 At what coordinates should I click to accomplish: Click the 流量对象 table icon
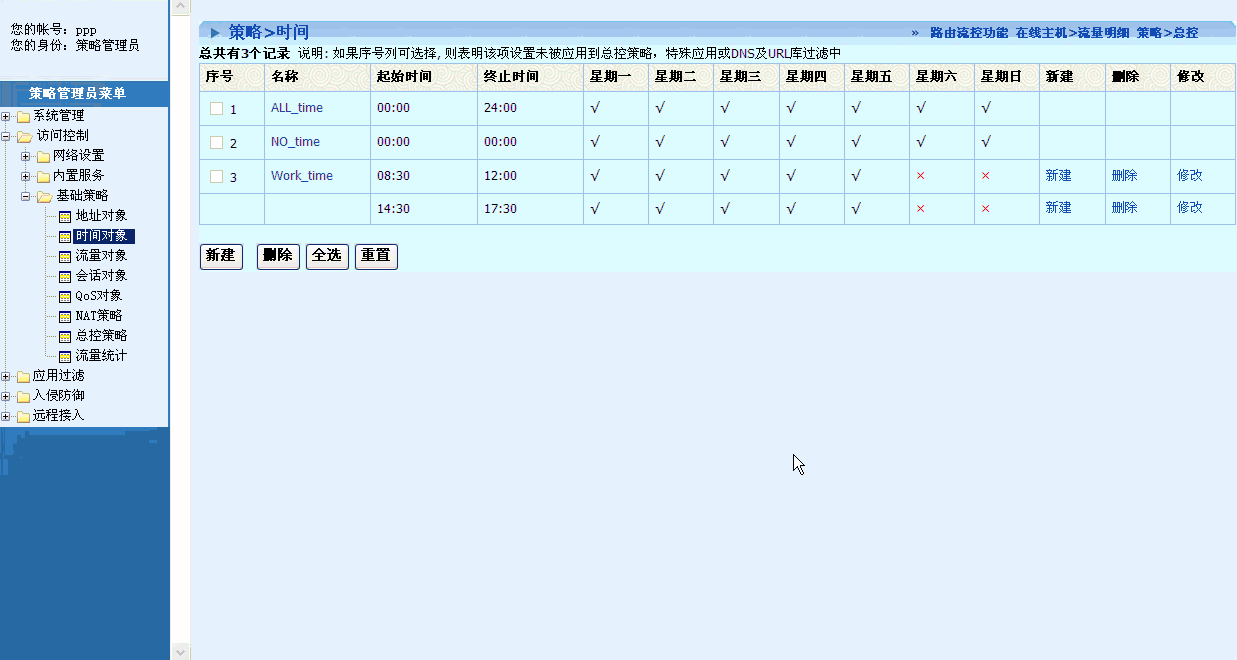(x=65, y=256)
